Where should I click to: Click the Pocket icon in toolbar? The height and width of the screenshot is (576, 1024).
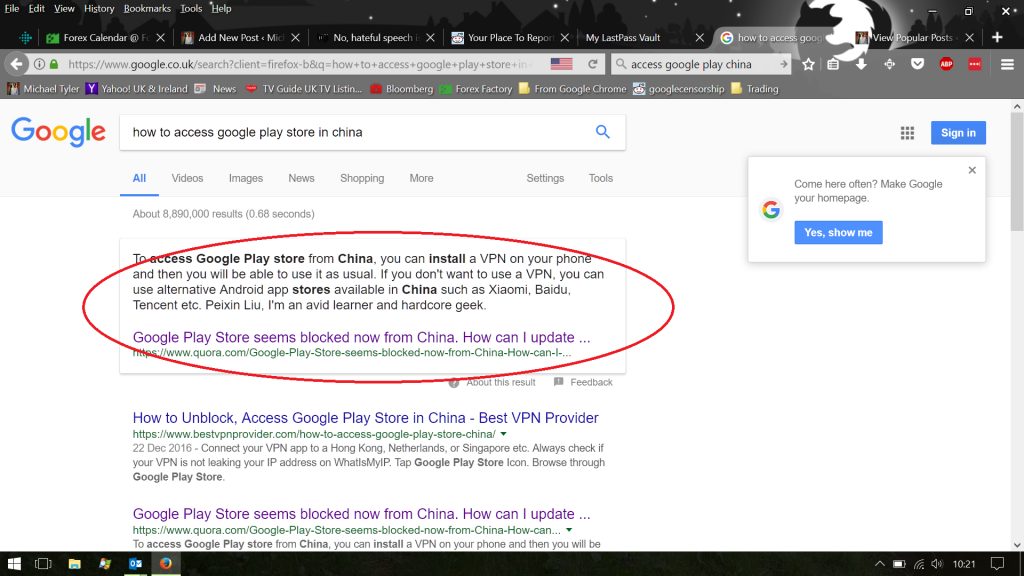click(x=917, y=64)
